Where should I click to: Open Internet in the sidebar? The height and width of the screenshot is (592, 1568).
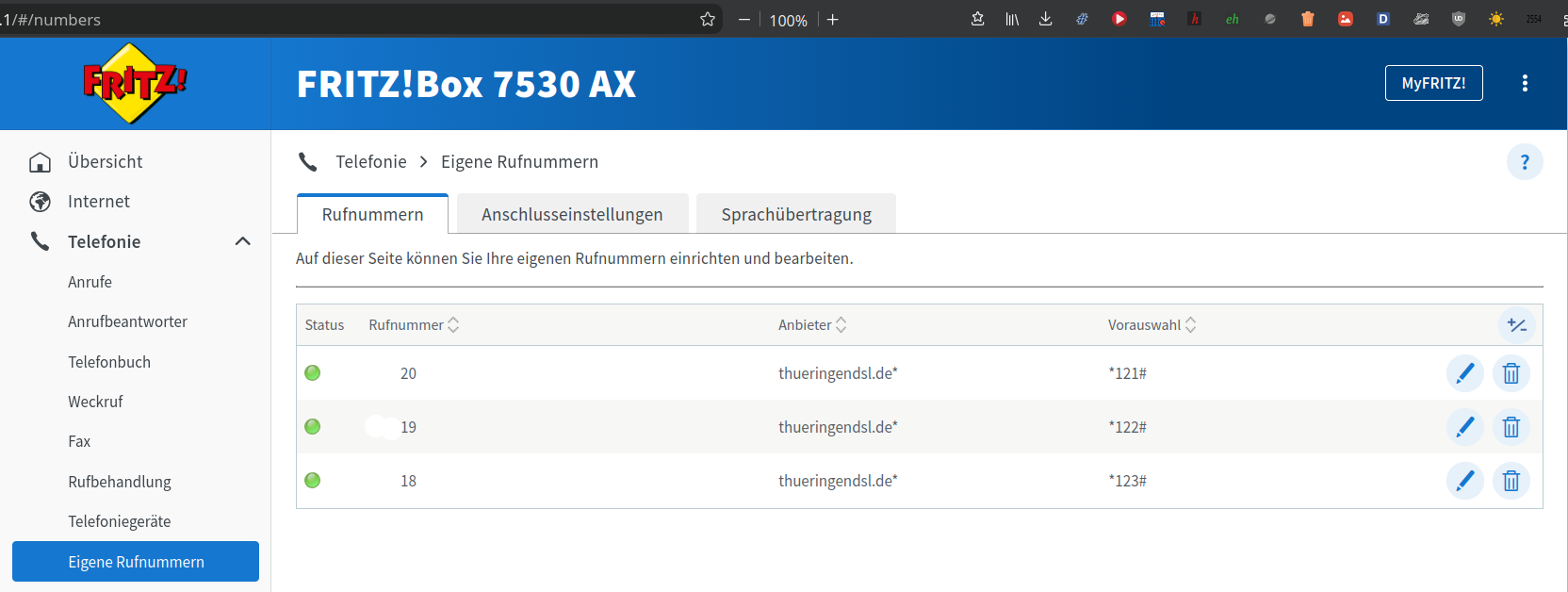[x=99, y=202]
